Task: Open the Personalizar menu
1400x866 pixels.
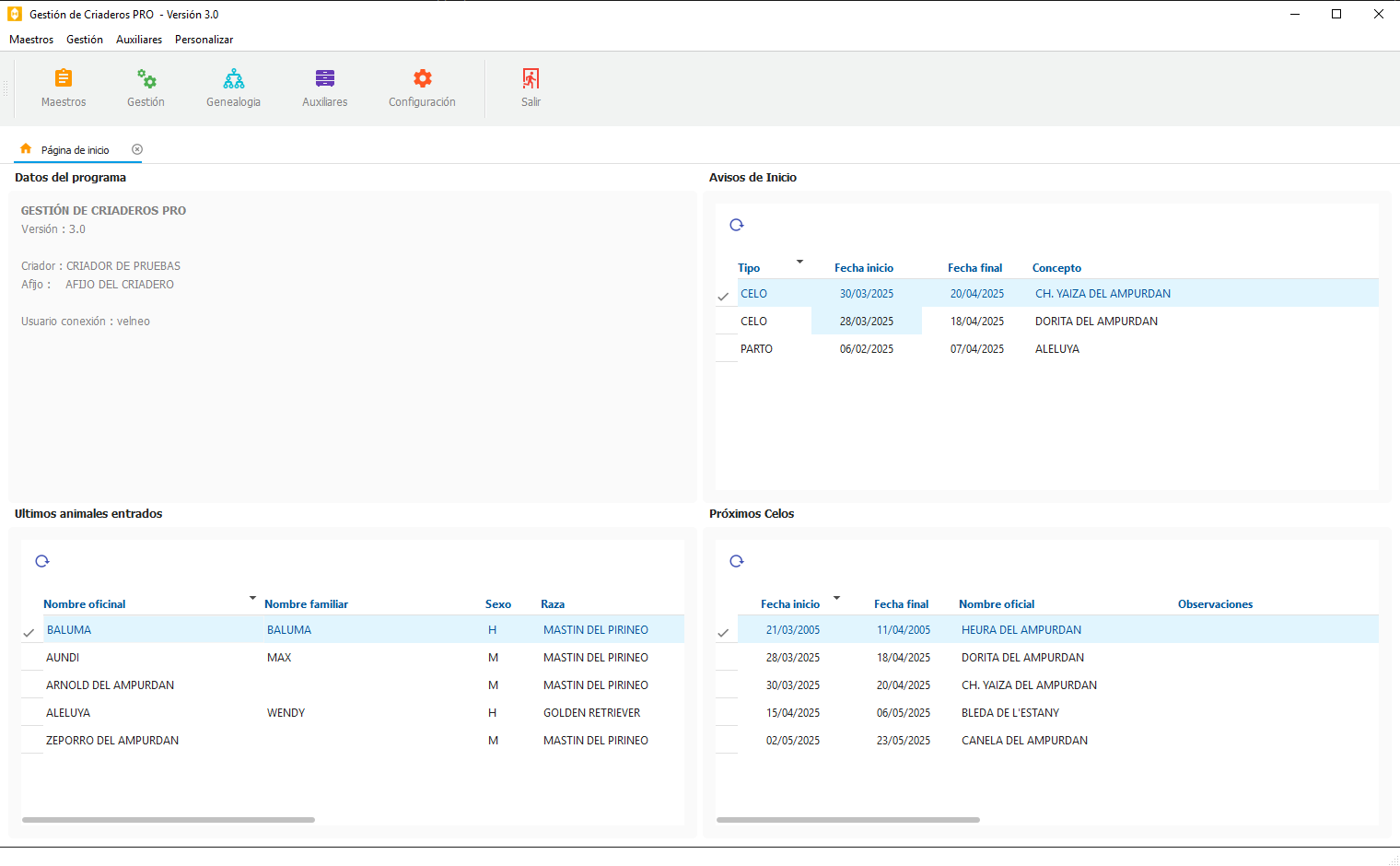Action: [x=204, y=40]
